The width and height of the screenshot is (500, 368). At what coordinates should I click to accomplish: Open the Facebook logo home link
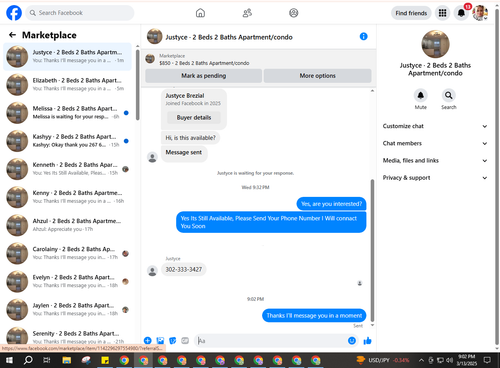tap(14, 13)
